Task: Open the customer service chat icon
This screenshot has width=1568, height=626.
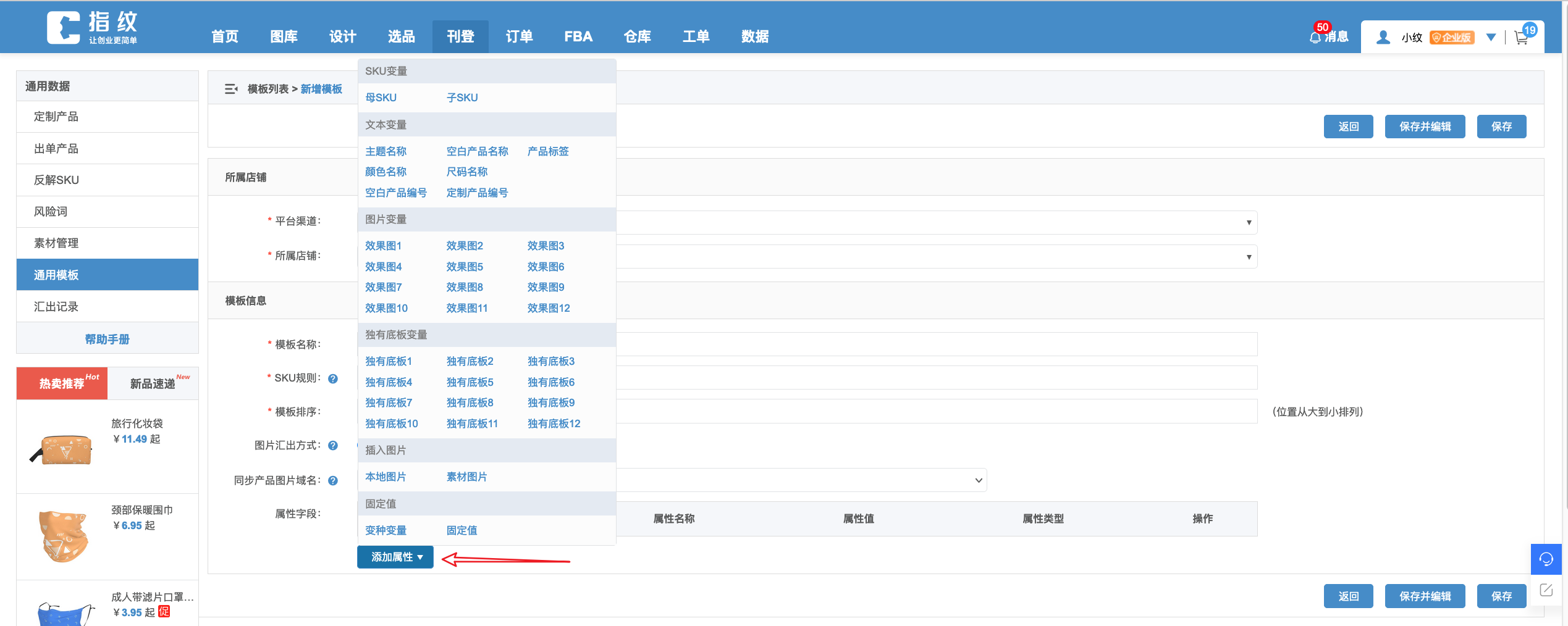Action: tap(1547, 559)
